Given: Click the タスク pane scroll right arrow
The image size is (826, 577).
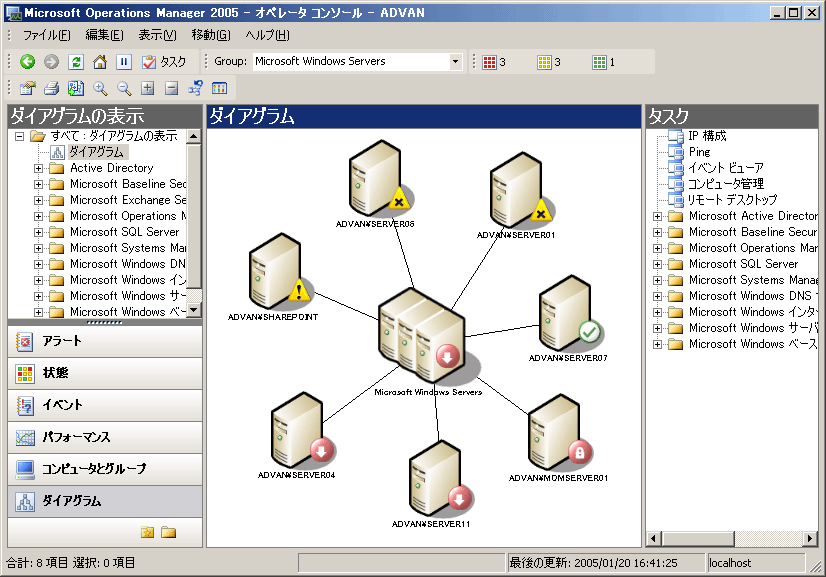Looking at the screenshot, I should point(810,539).
